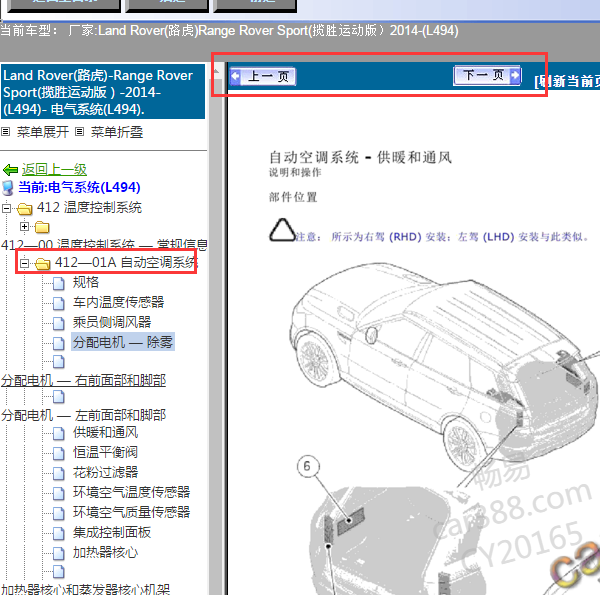Click the warning triangle icon beside 注意
600x595 pixels.
point(282,230)
